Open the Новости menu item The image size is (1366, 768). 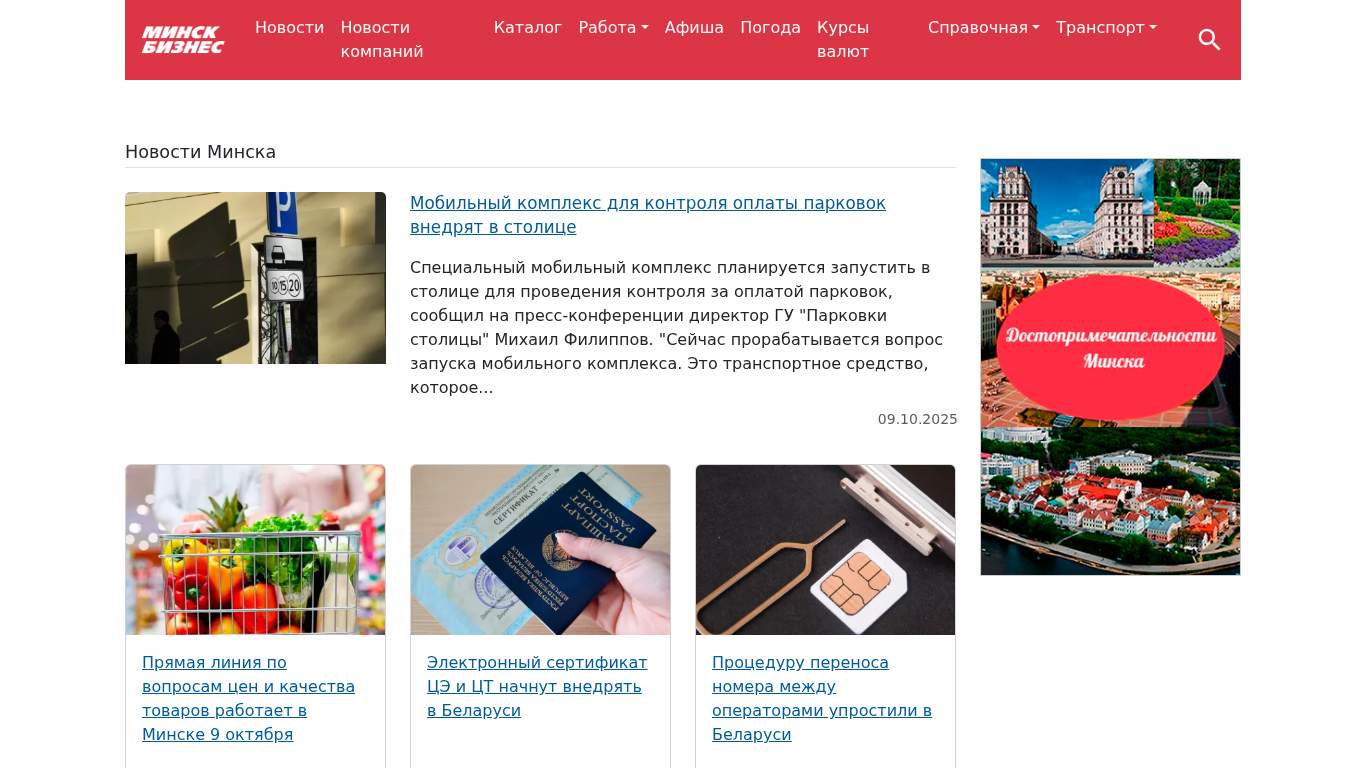pyautogui.click(x=289, y=28)
